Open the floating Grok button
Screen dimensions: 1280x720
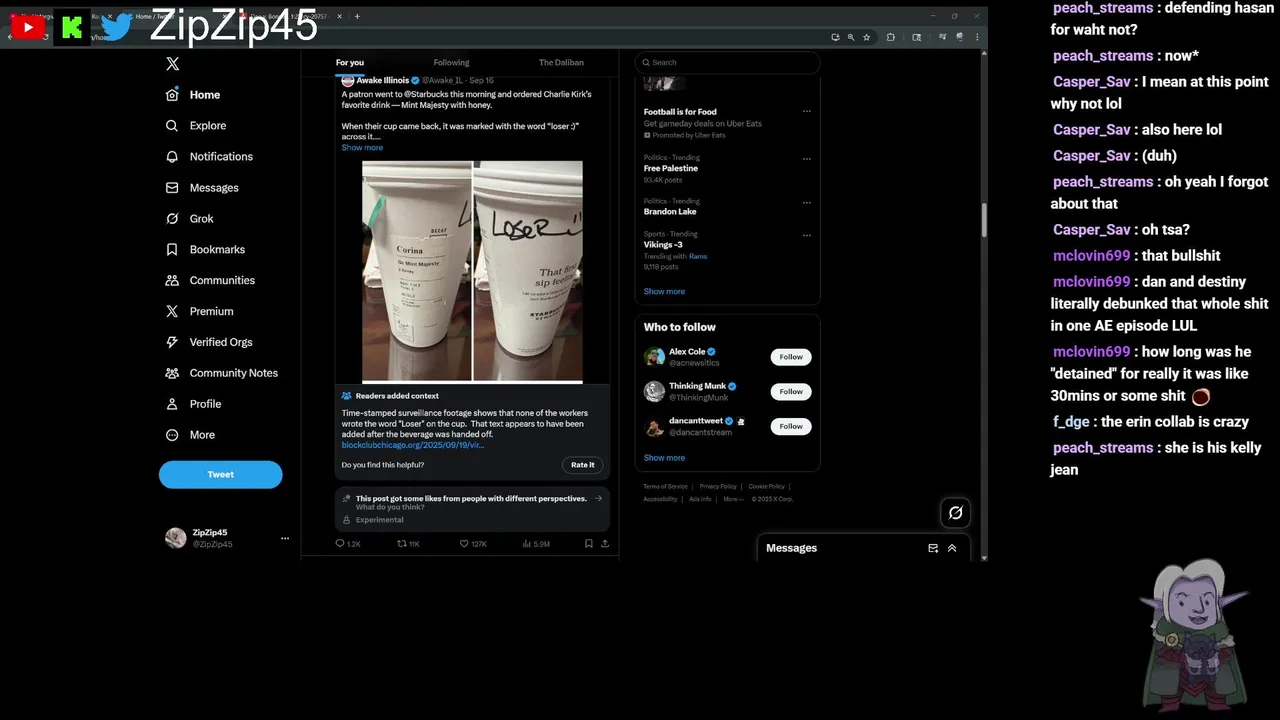pos(956,513)
